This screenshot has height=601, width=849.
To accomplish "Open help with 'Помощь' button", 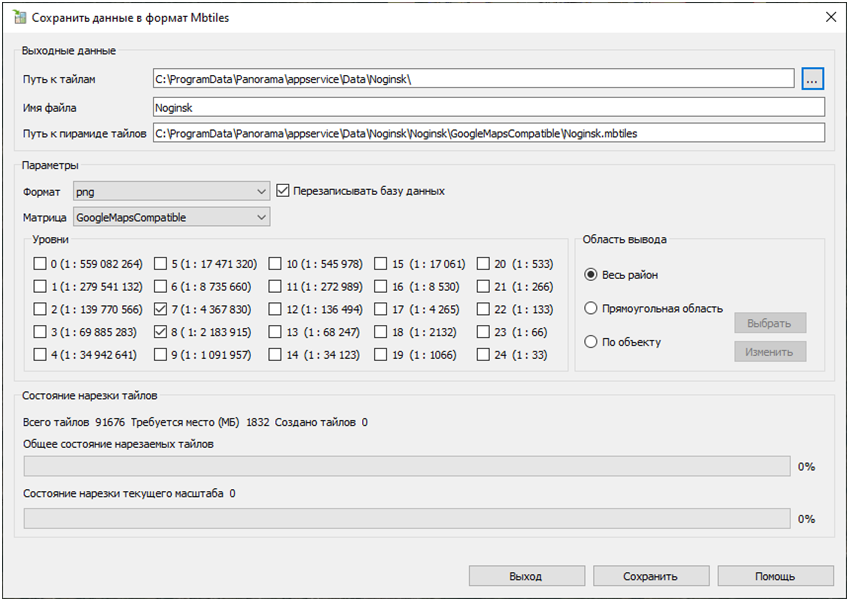I will [x=775, y=576].
